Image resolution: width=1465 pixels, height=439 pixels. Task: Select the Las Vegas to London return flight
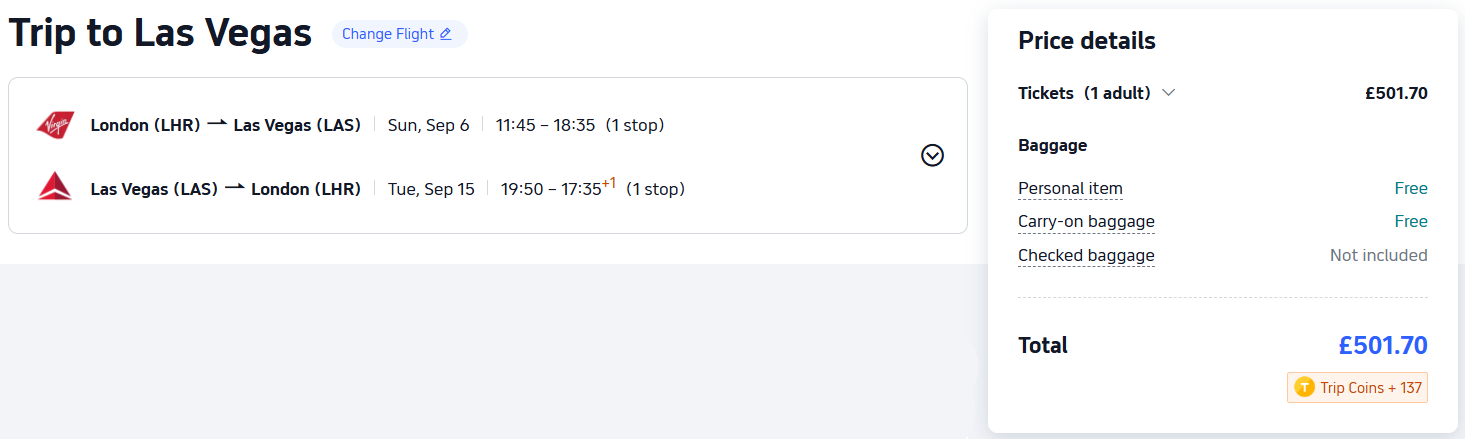point(225,189)
